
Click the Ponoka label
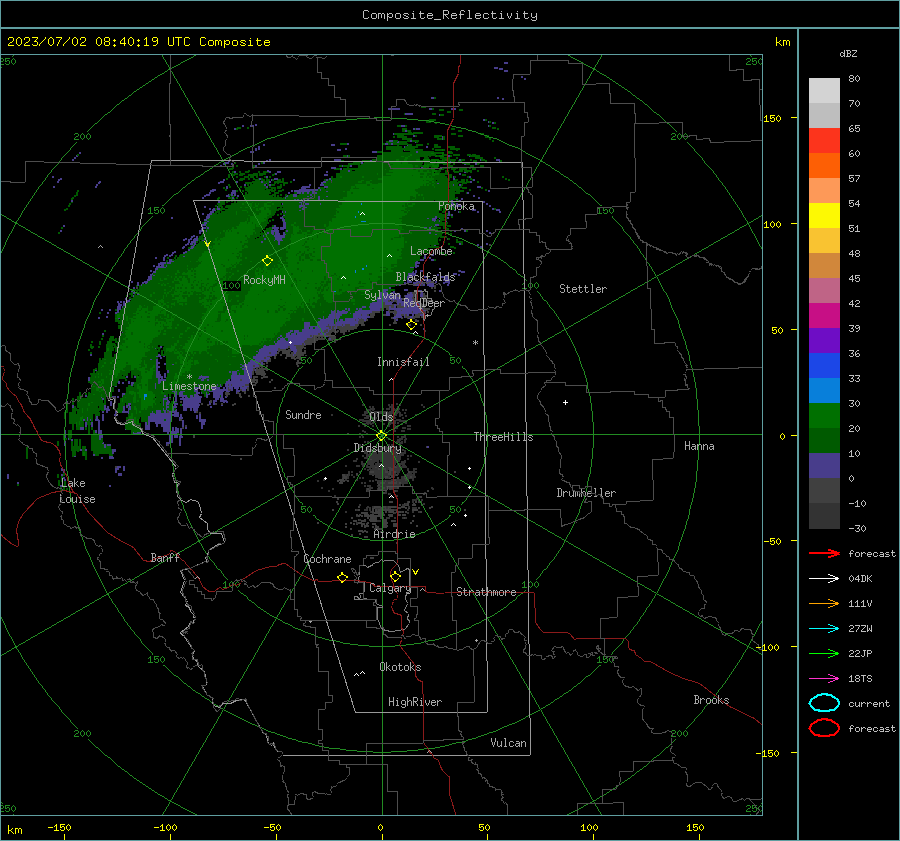tap(456, 206)
